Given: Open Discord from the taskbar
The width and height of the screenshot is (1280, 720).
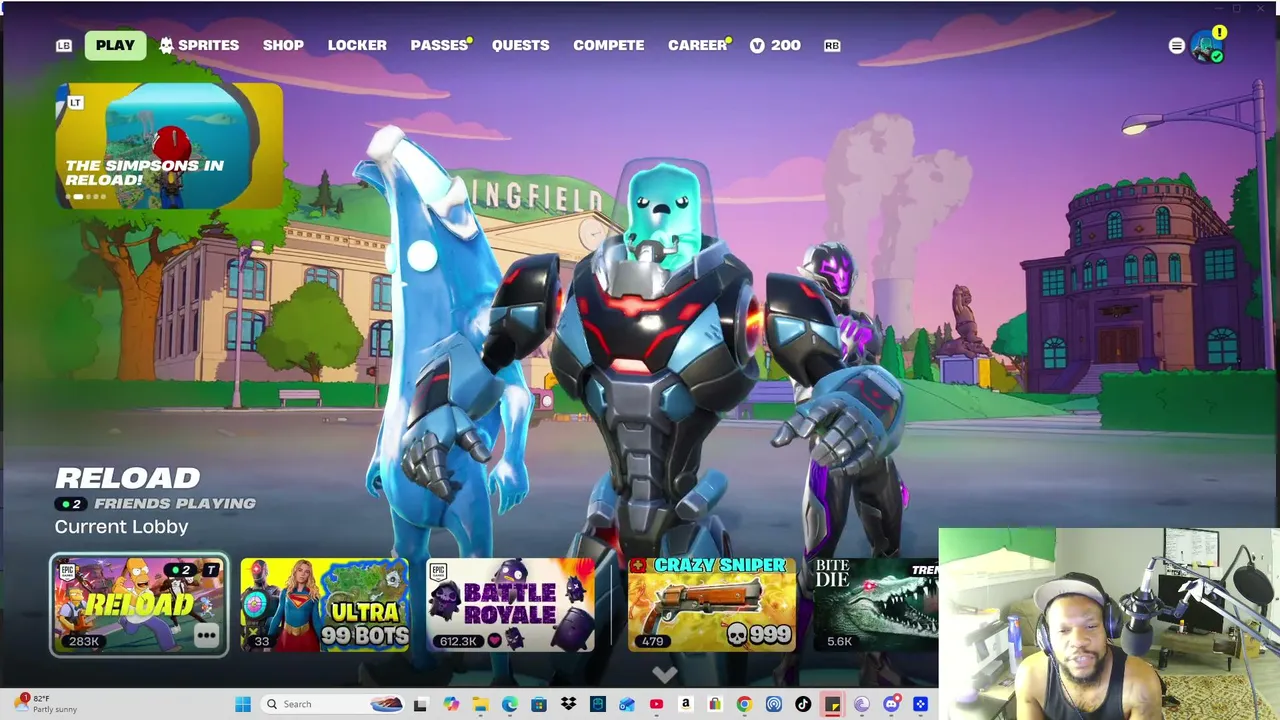Looking at the screenshot, I should point(891,704).
